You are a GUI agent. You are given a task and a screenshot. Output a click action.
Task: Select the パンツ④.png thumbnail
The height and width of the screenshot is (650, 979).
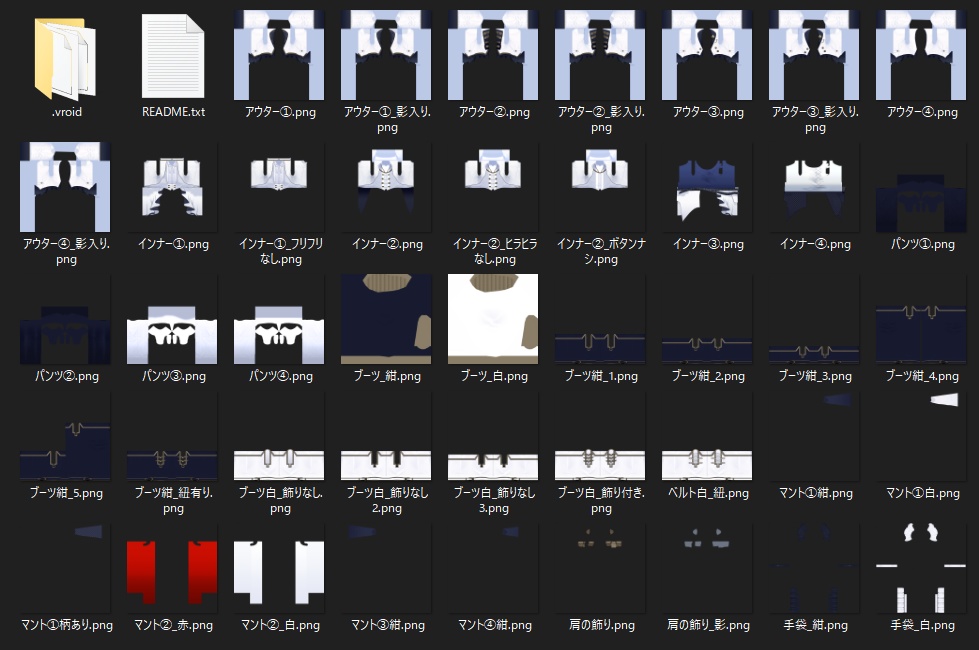pyautogui.click(x=279, y=319)
